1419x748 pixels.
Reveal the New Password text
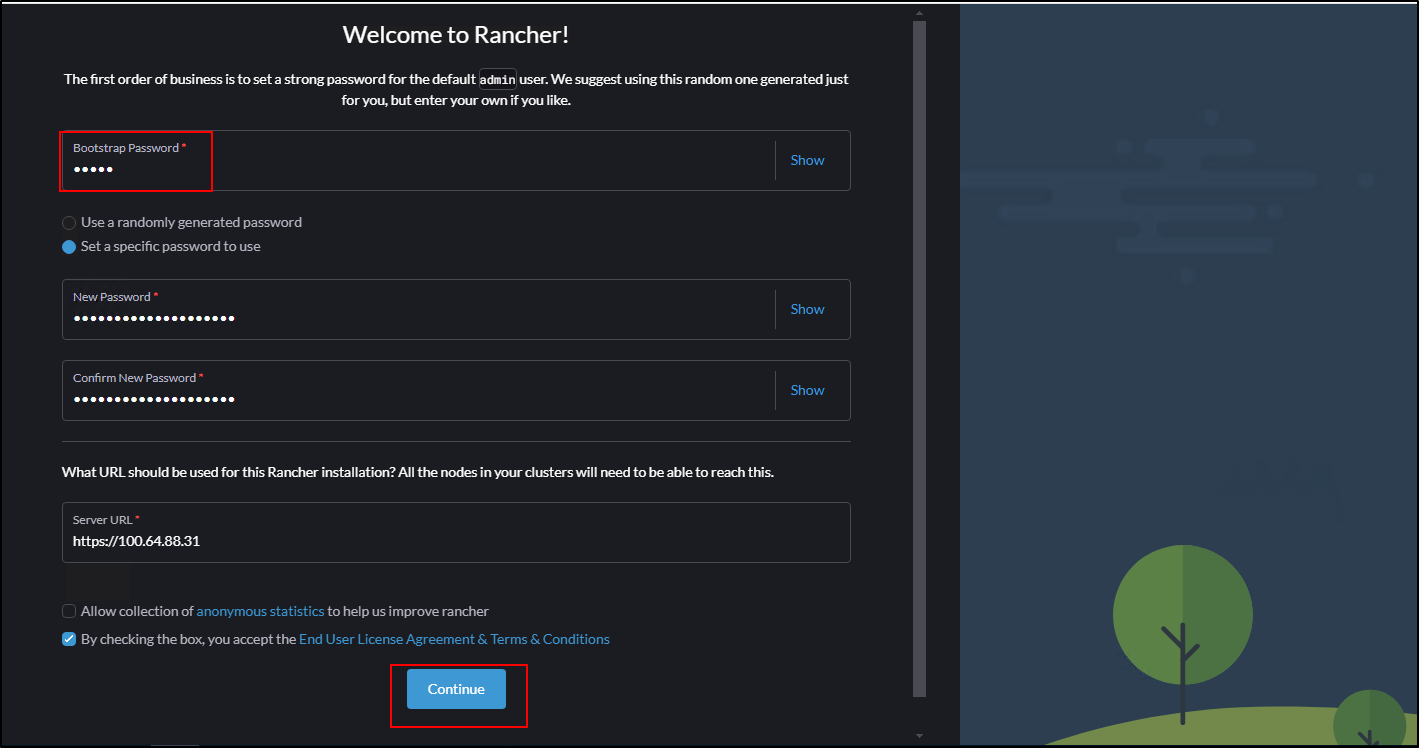coord(807,309)
